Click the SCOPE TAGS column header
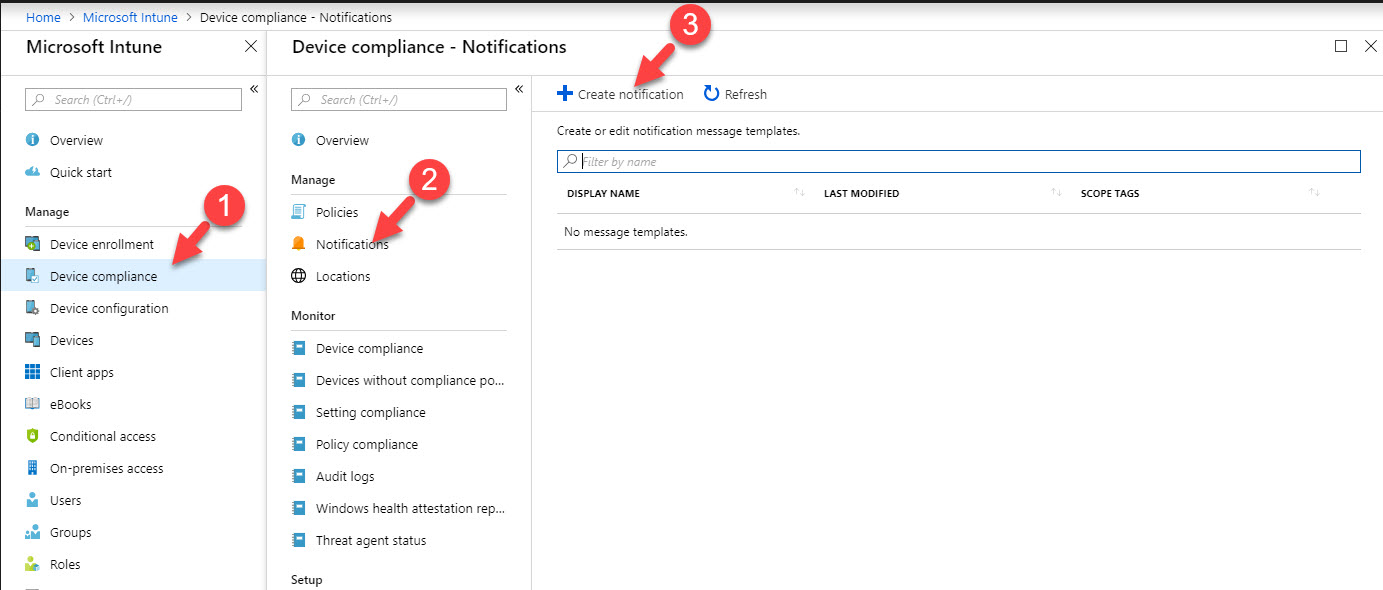 tap(1110, 193)
